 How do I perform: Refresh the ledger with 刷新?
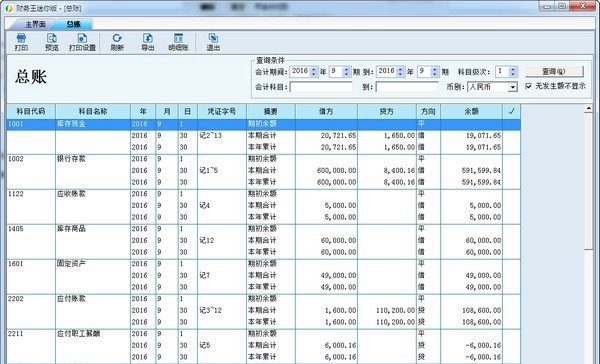tap(117, 42)
